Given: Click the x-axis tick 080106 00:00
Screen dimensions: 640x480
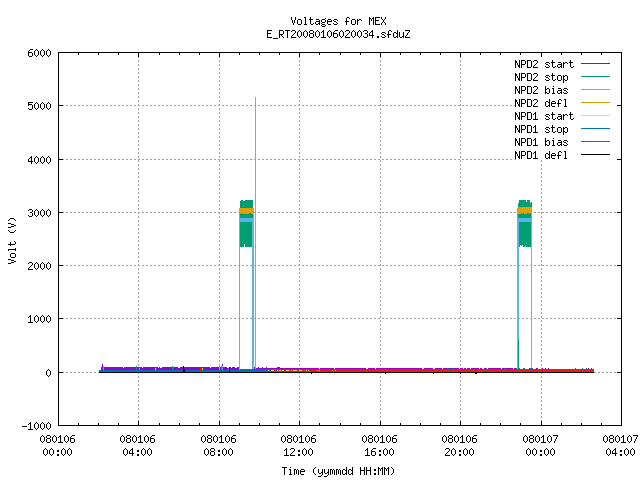Looking at the screenshot, I should [58, 446].
